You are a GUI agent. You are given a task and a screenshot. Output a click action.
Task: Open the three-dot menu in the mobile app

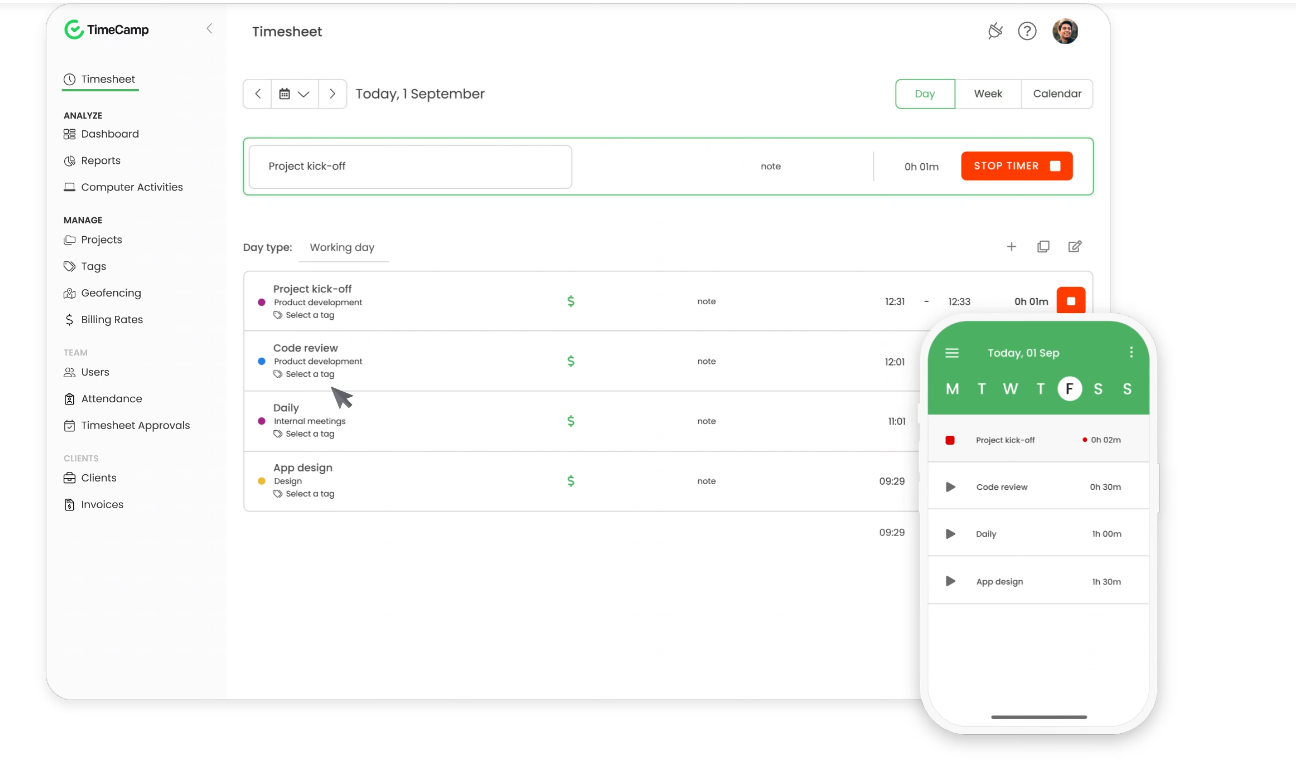(x=1131, y=352)
